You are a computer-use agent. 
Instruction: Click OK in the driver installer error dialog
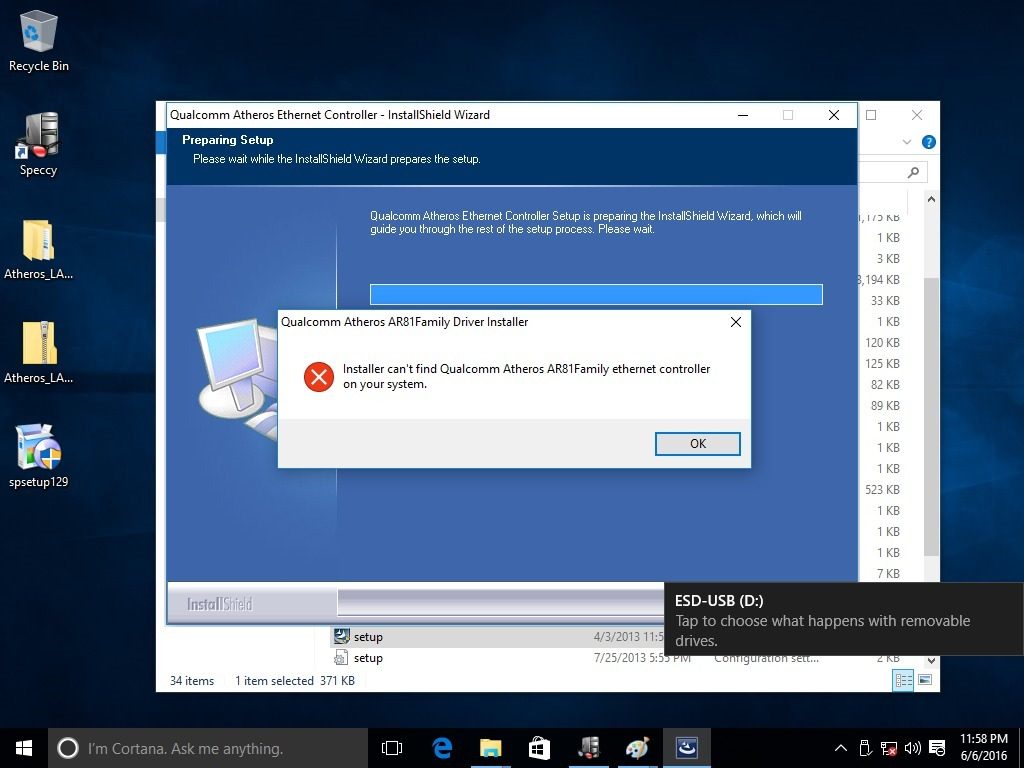[697, 443]
